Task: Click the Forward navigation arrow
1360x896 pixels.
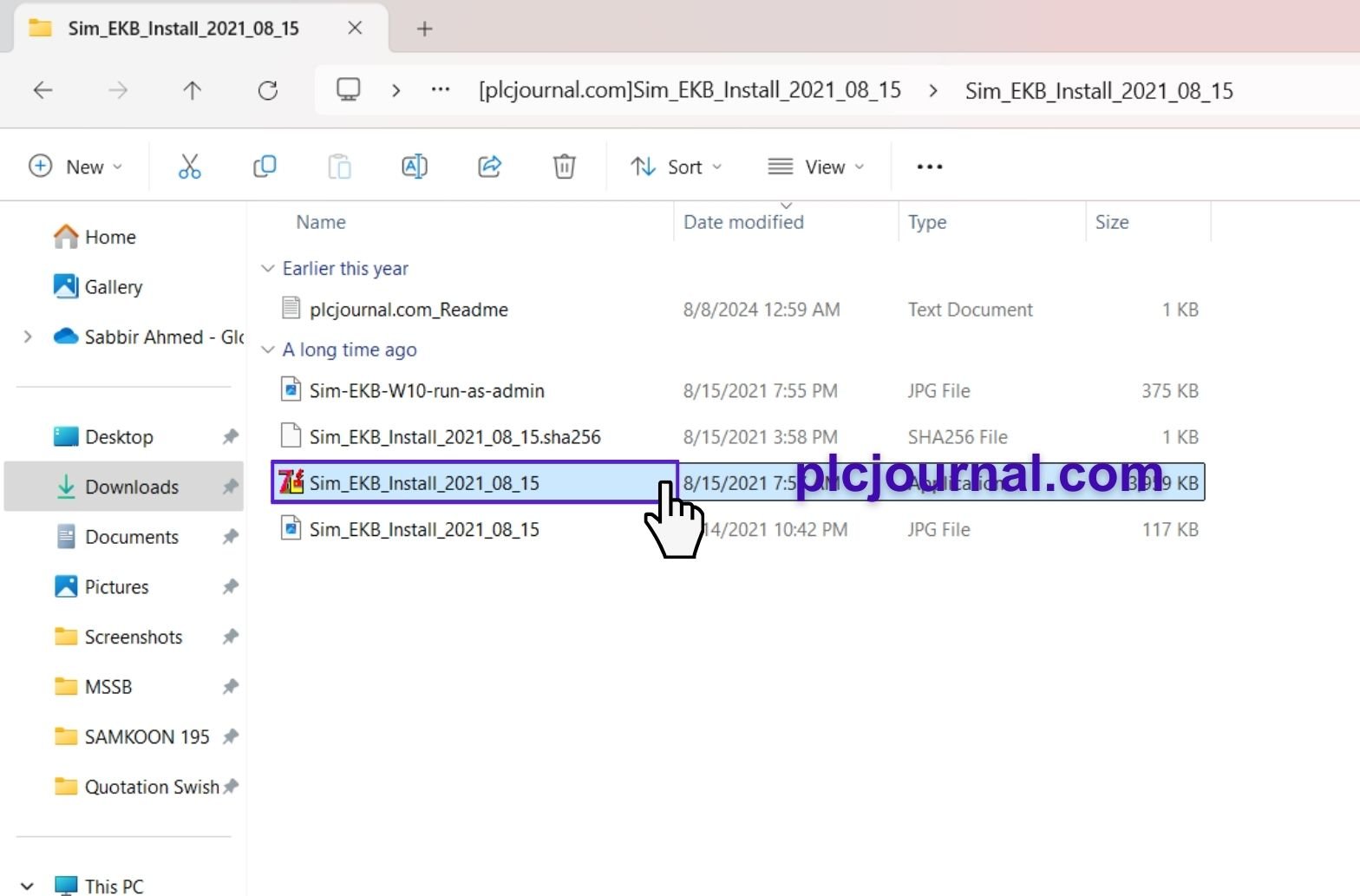Action: (118, 90)
